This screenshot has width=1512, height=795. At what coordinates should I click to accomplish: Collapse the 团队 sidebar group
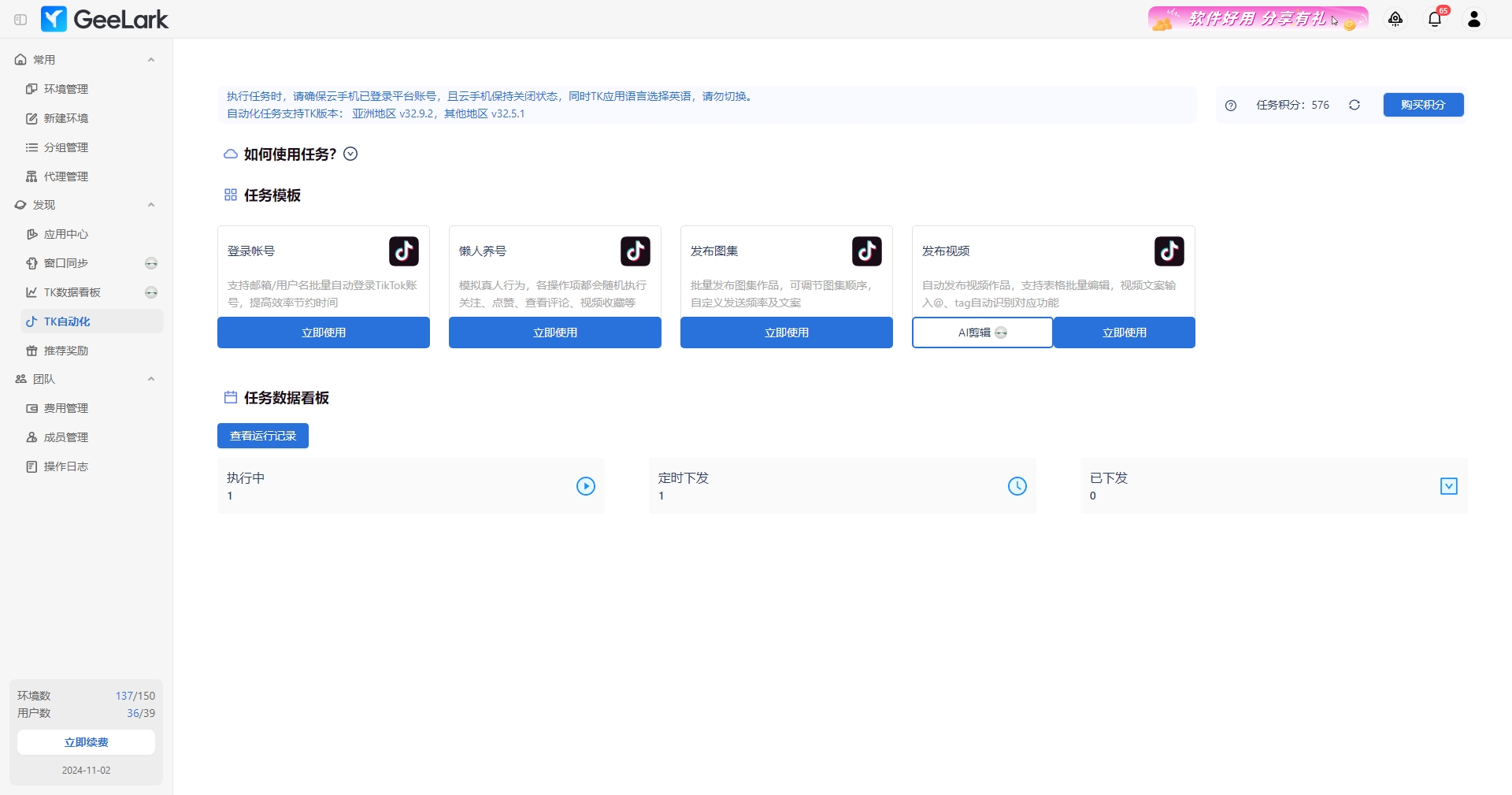pos(151,379)
